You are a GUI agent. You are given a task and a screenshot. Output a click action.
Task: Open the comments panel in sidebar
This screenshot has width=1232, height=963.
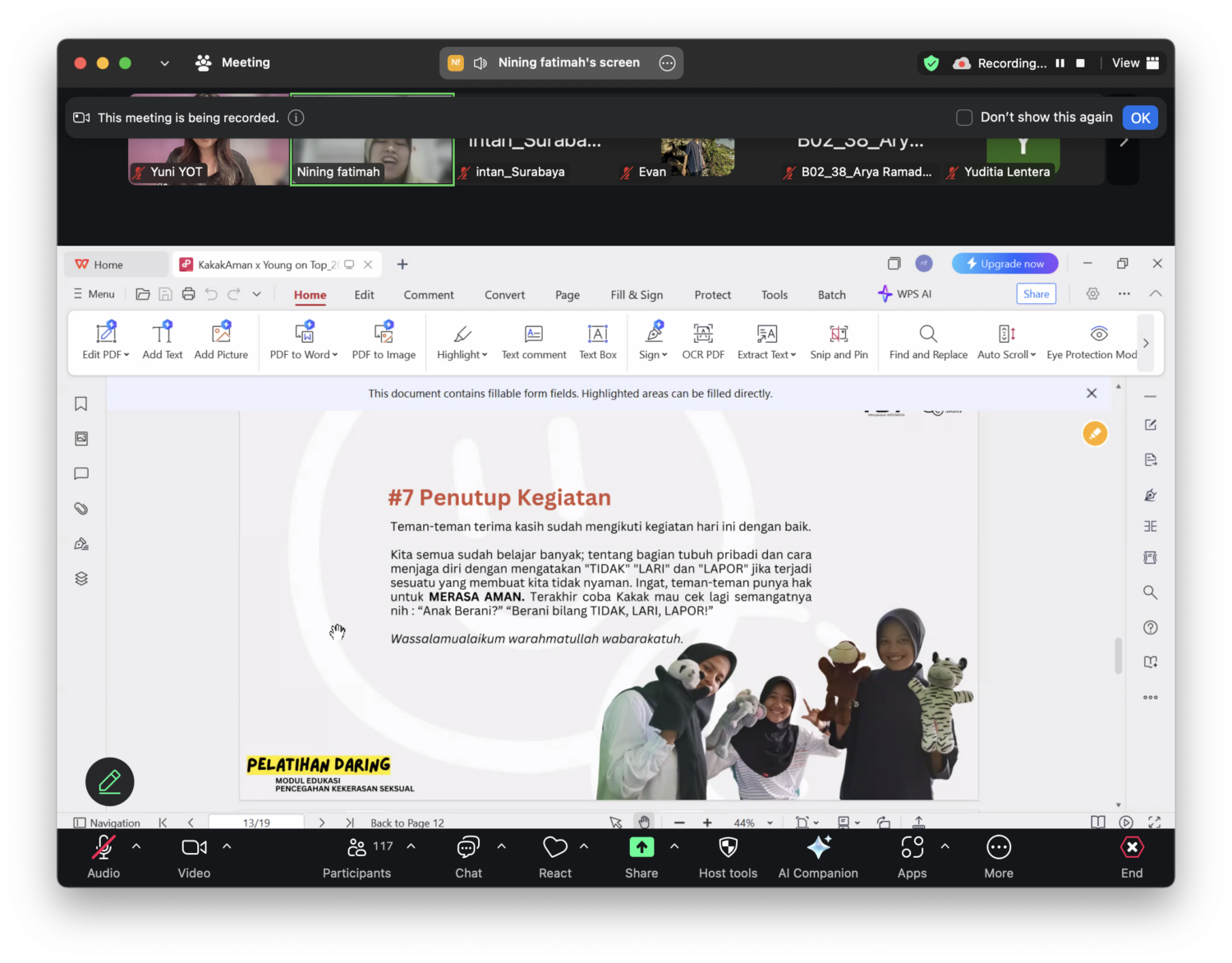coord(81,473)
